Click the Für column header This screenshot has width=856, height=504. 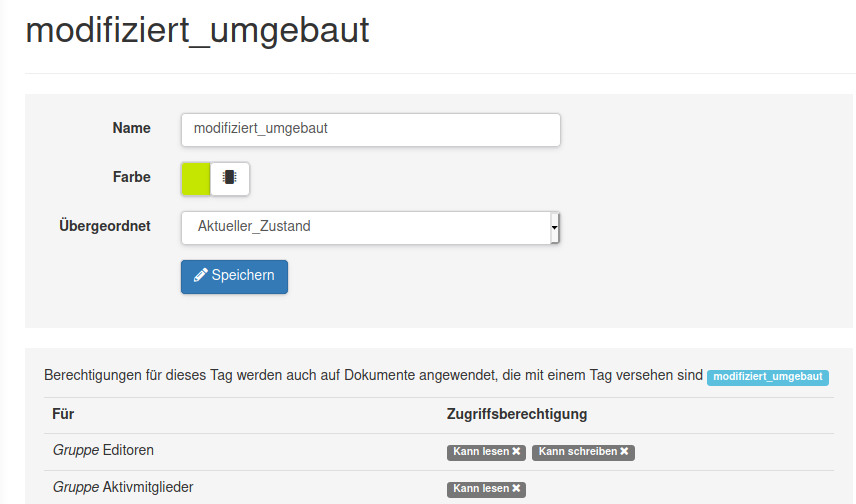point(63,414)
